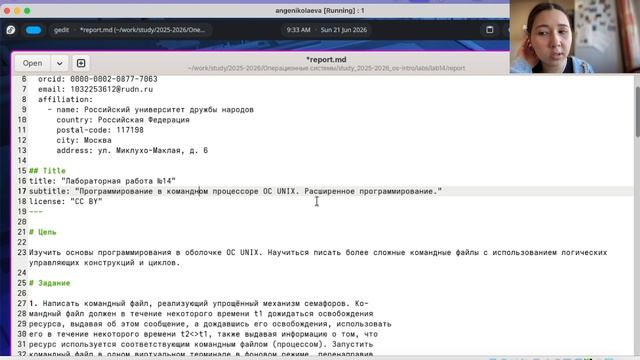Click the '# Цель' heading
This screenshot has height=360, width=640.
(x=42, y=232)
